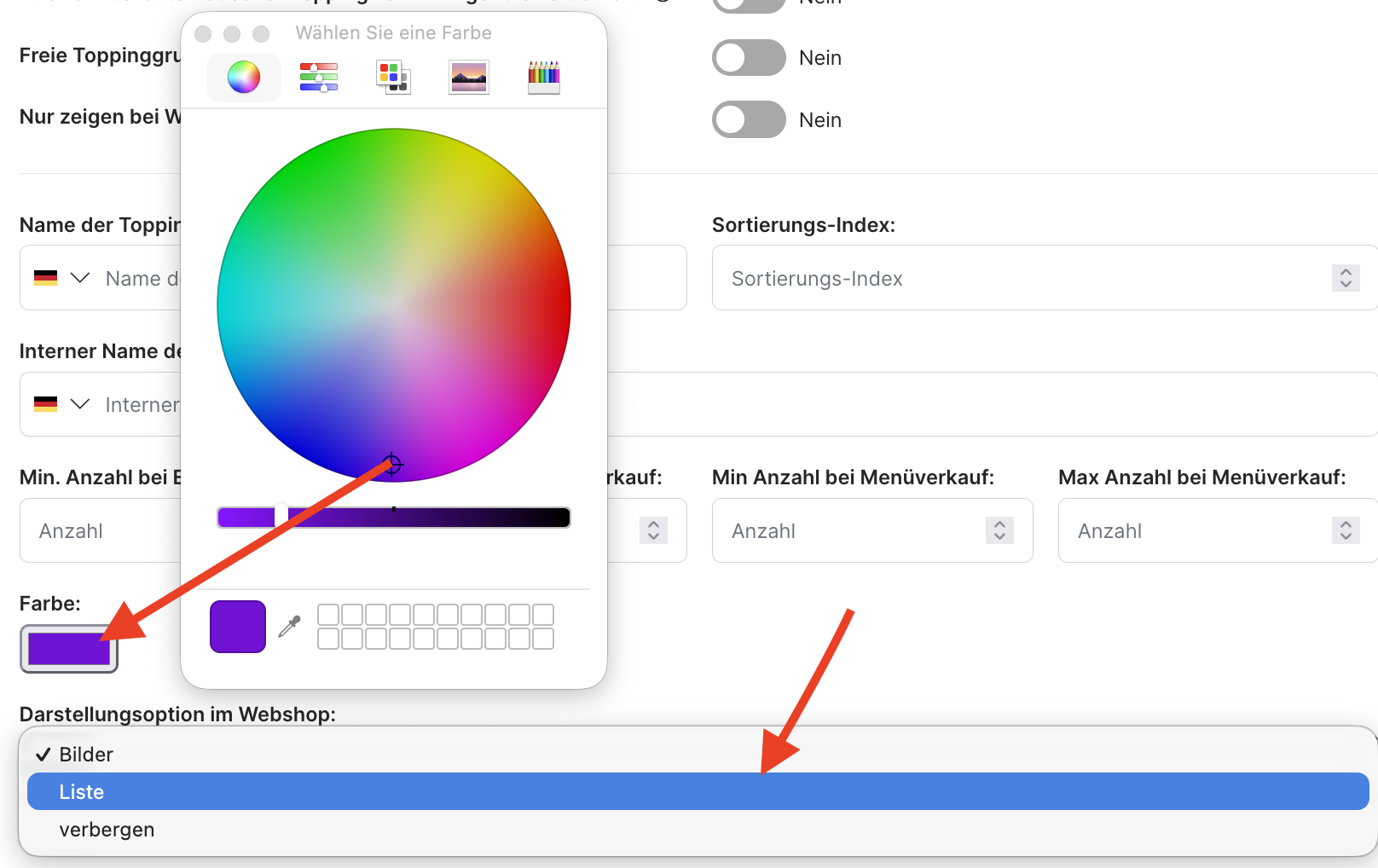Activate the eyedropper color sampler
Image resolution: width=1378 pixels, height=868 pixels.
(290, 627)
